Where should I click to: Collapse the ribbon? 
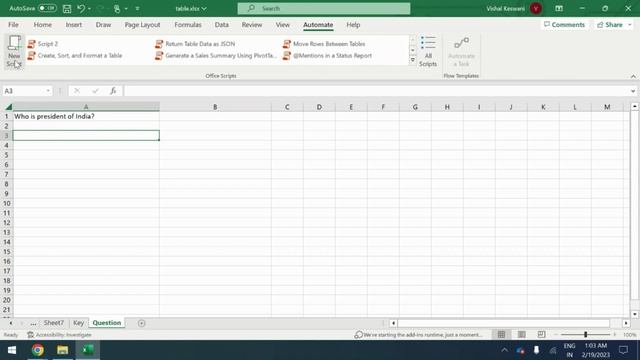(x=633, y=76)
